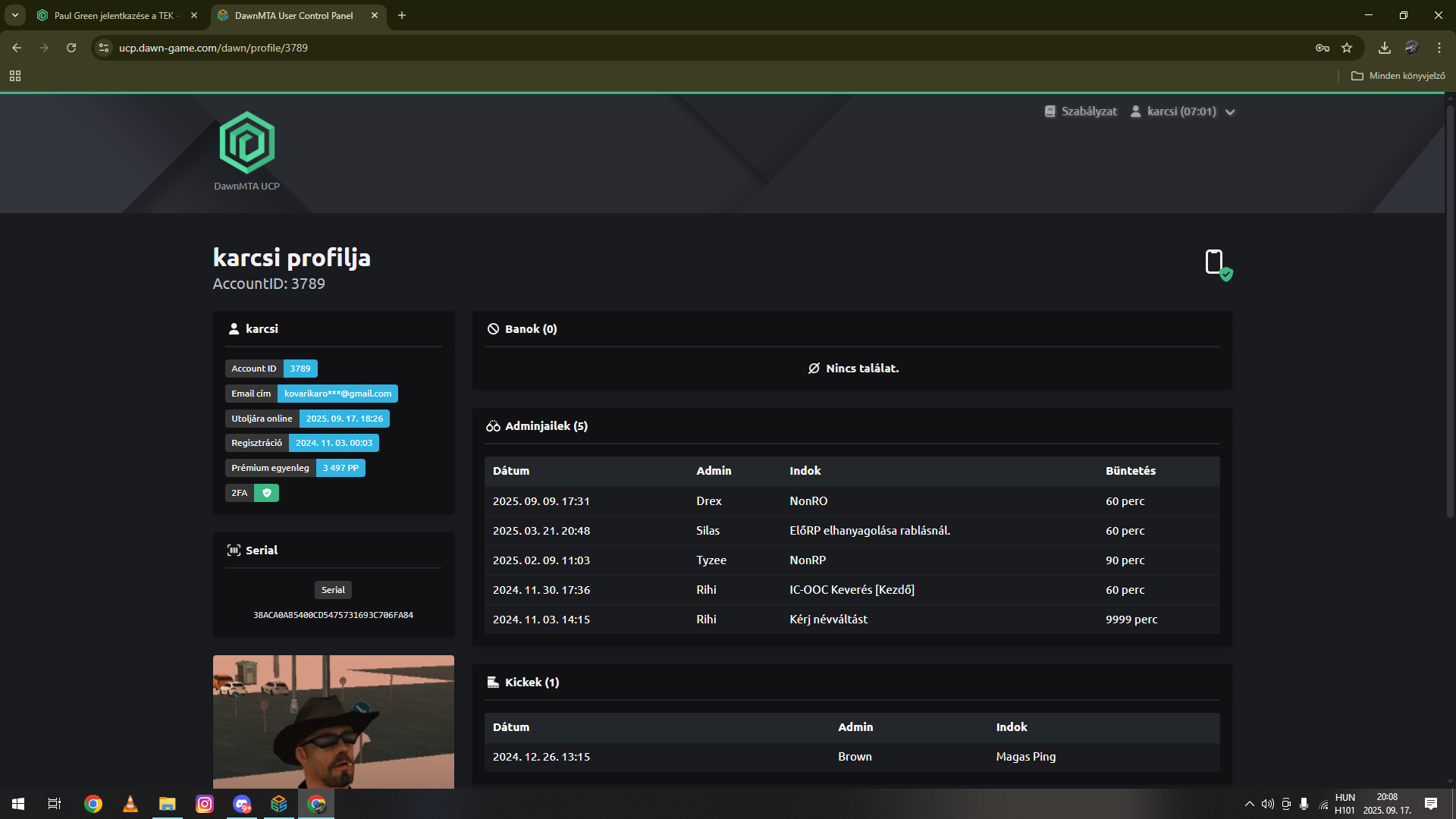Open Chrome downloads icon
Screen dimensions: 1456x819
1384,48
